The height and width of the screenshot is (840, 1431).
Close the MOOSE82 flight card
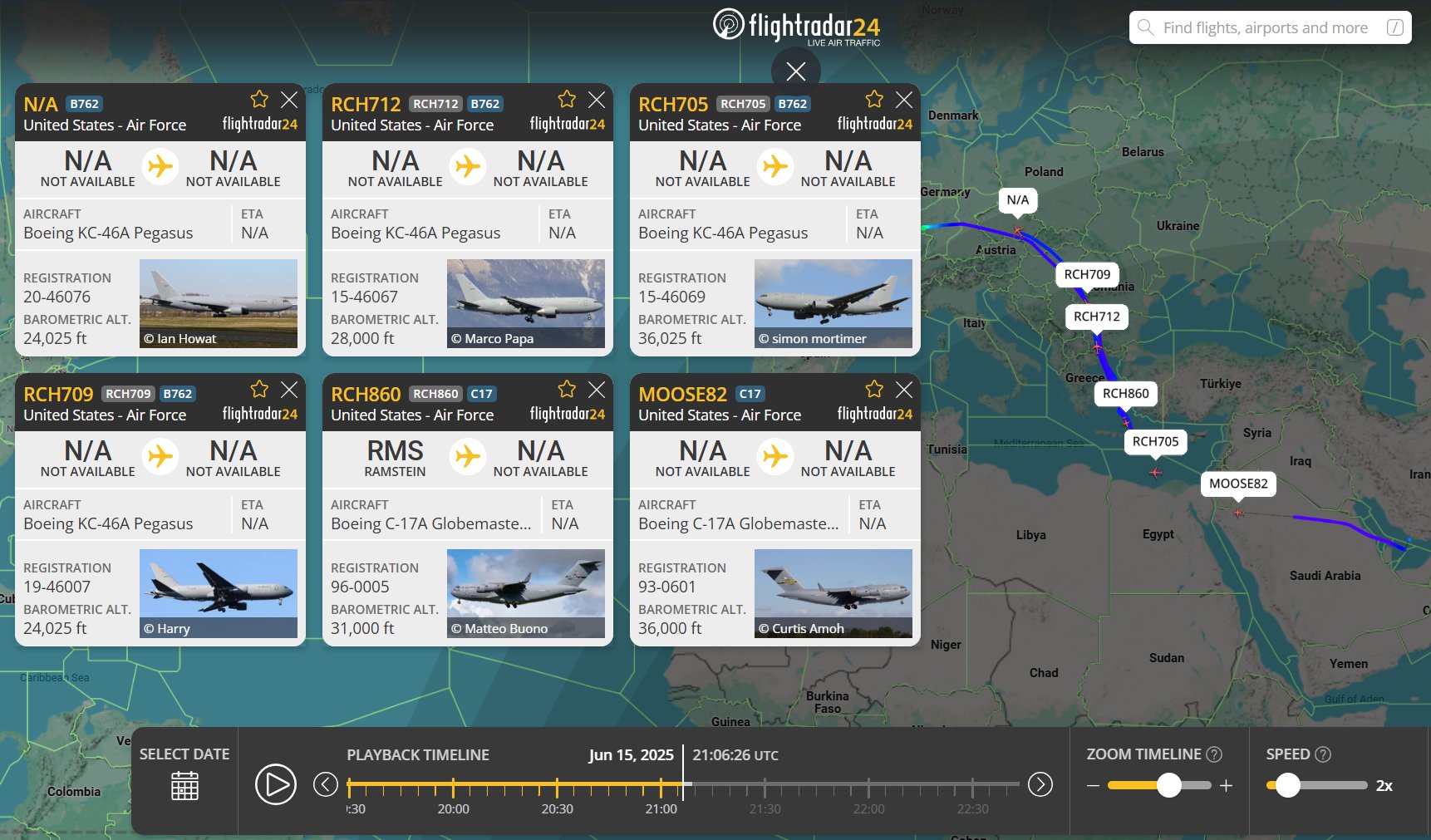[x=904, y=390]
